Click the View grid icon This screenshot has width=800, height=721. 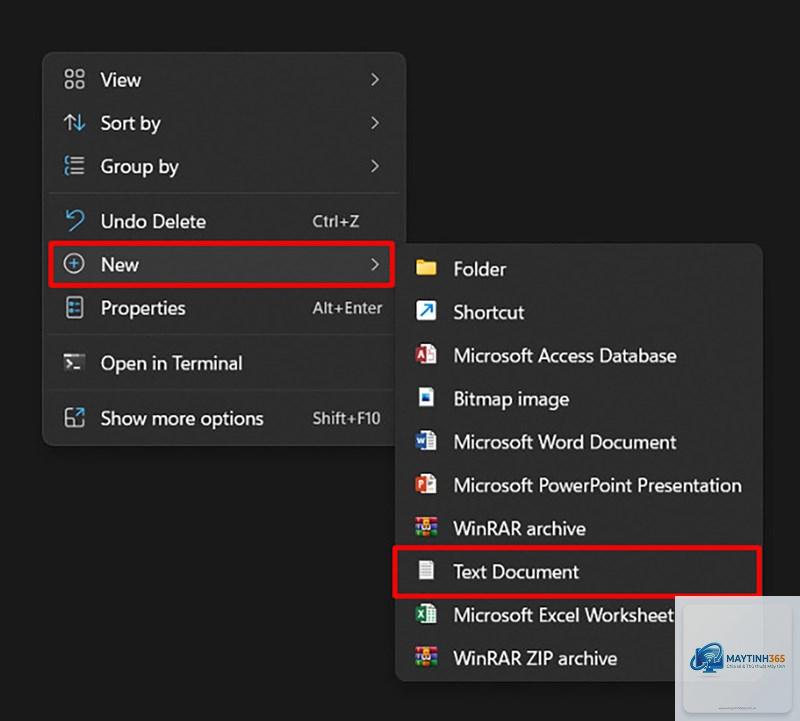click(x=74, y=80)
